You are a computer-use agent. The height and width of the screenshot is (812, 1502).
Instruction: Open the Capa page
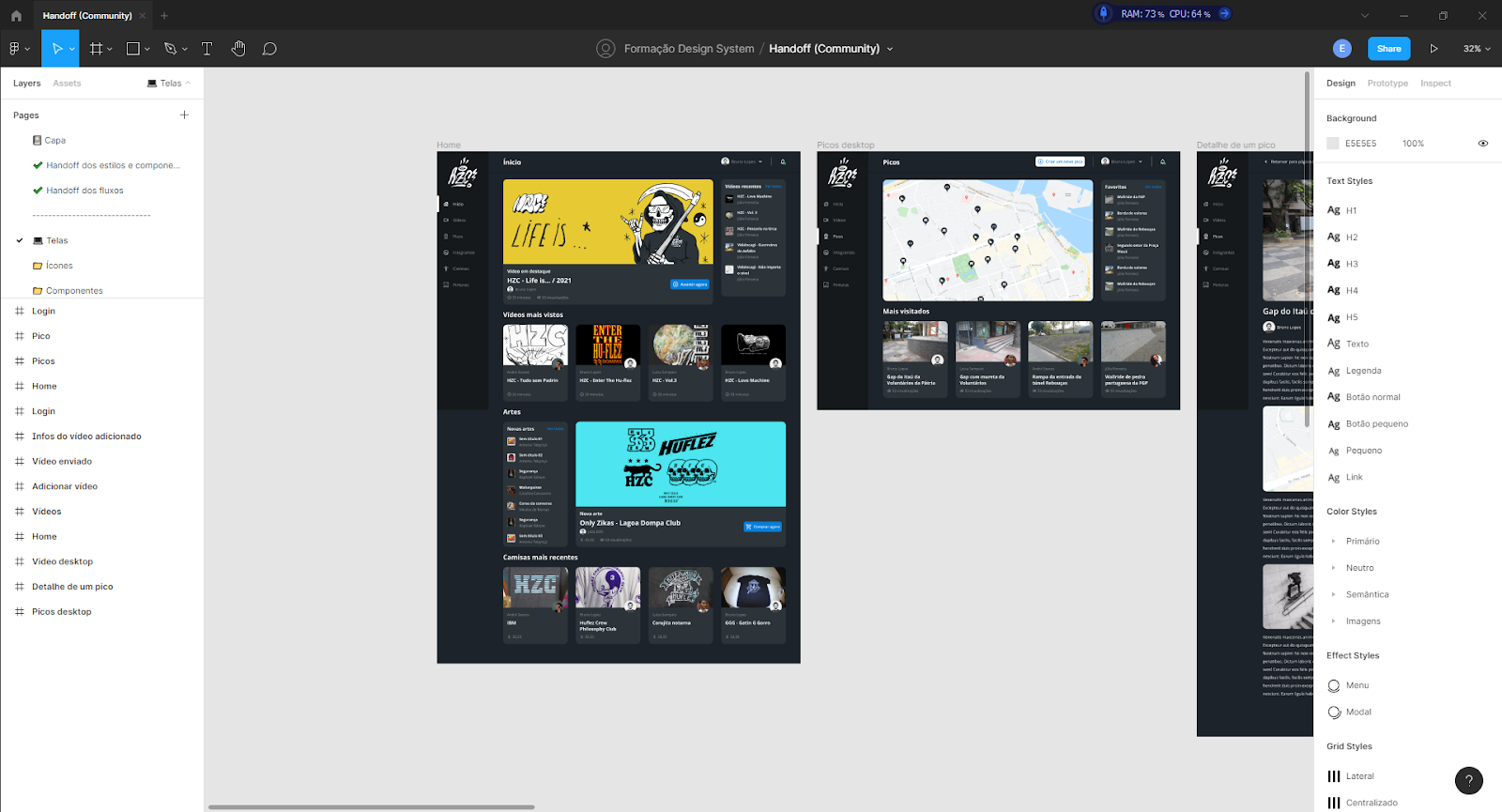pos(55,140)
